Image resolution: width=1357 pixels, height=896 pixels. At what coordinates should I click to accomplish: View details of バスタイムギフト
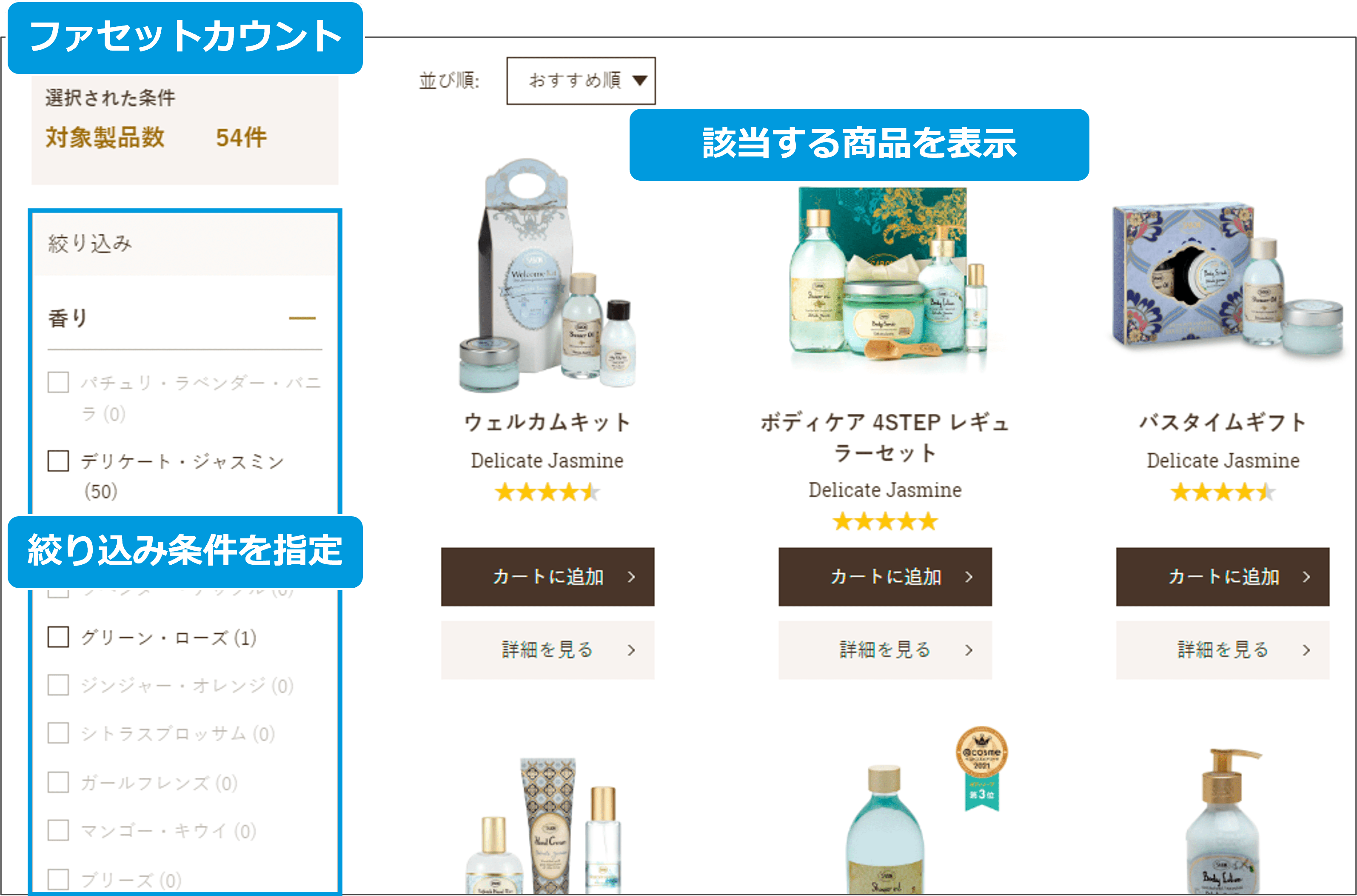(x=1223, y=650)
